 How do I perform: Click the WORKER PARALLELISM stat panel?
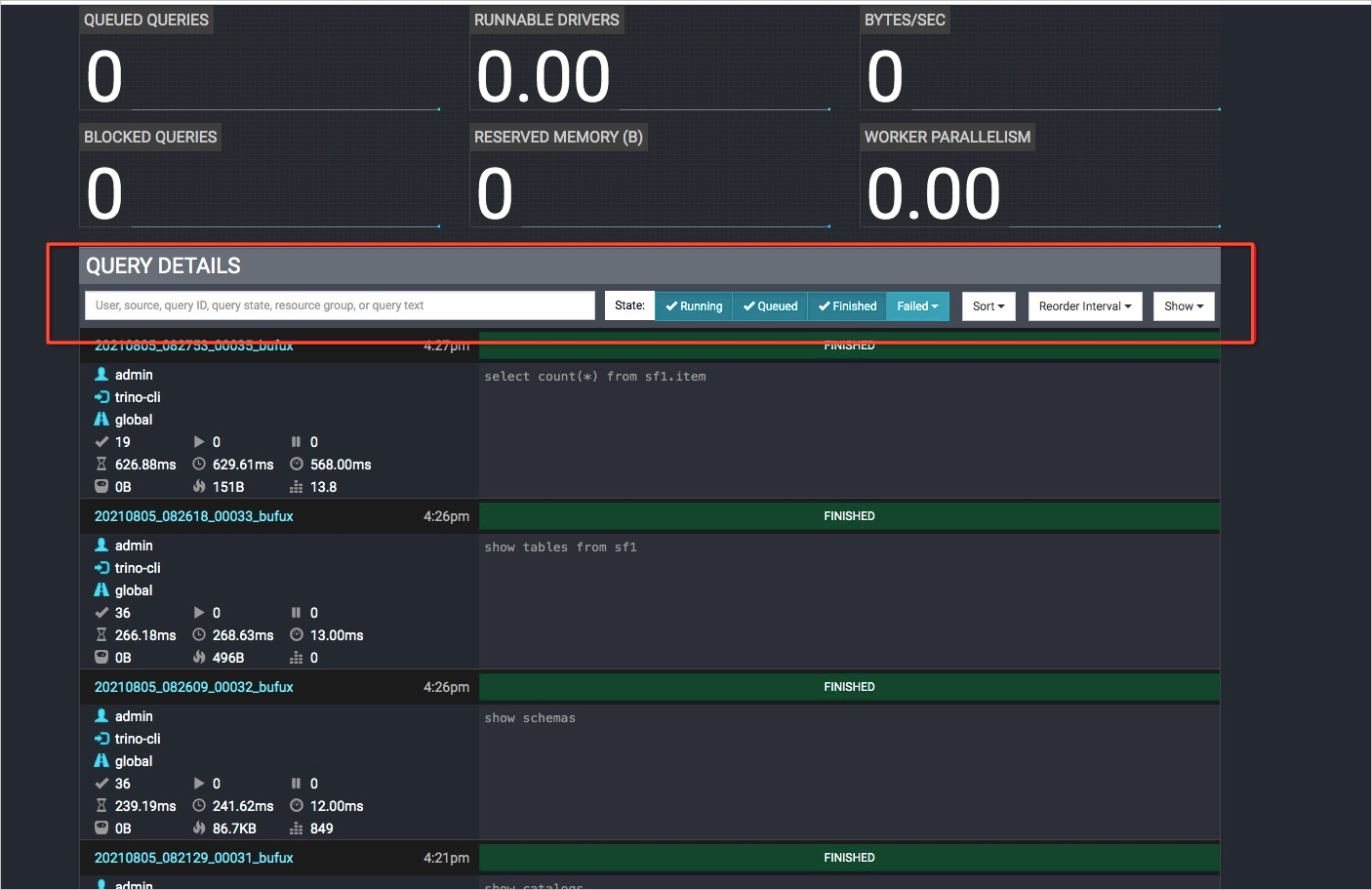pyautogui.click(x=1040, y=176)
